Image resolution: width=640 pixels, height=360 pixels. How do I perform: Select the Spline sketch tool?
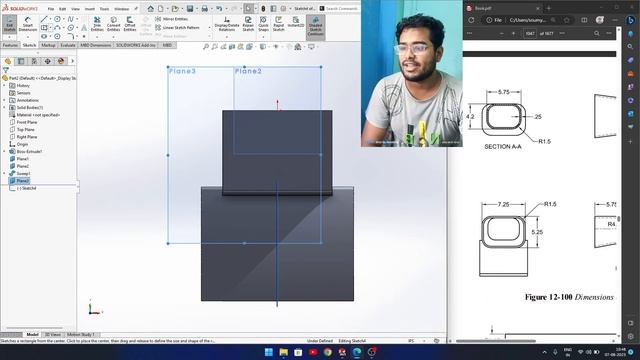coord(71,19)
